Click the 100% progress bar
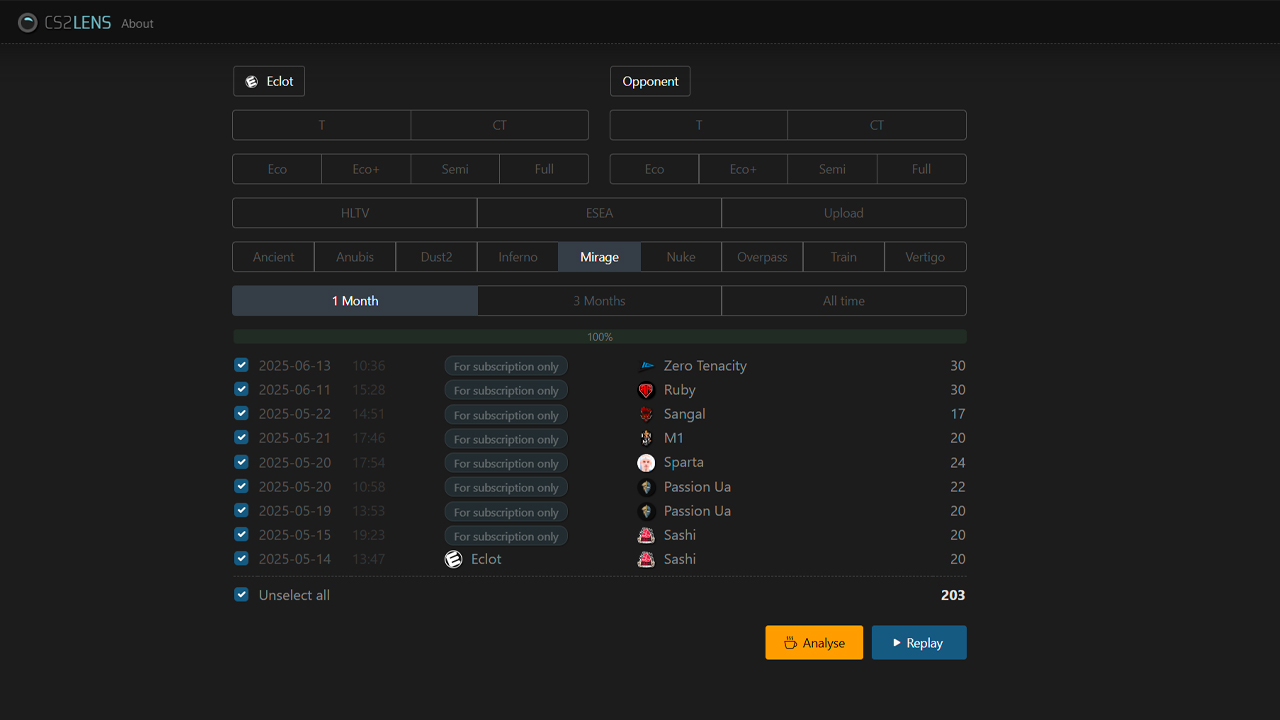 pyautogui.click(x=600, y=337)
